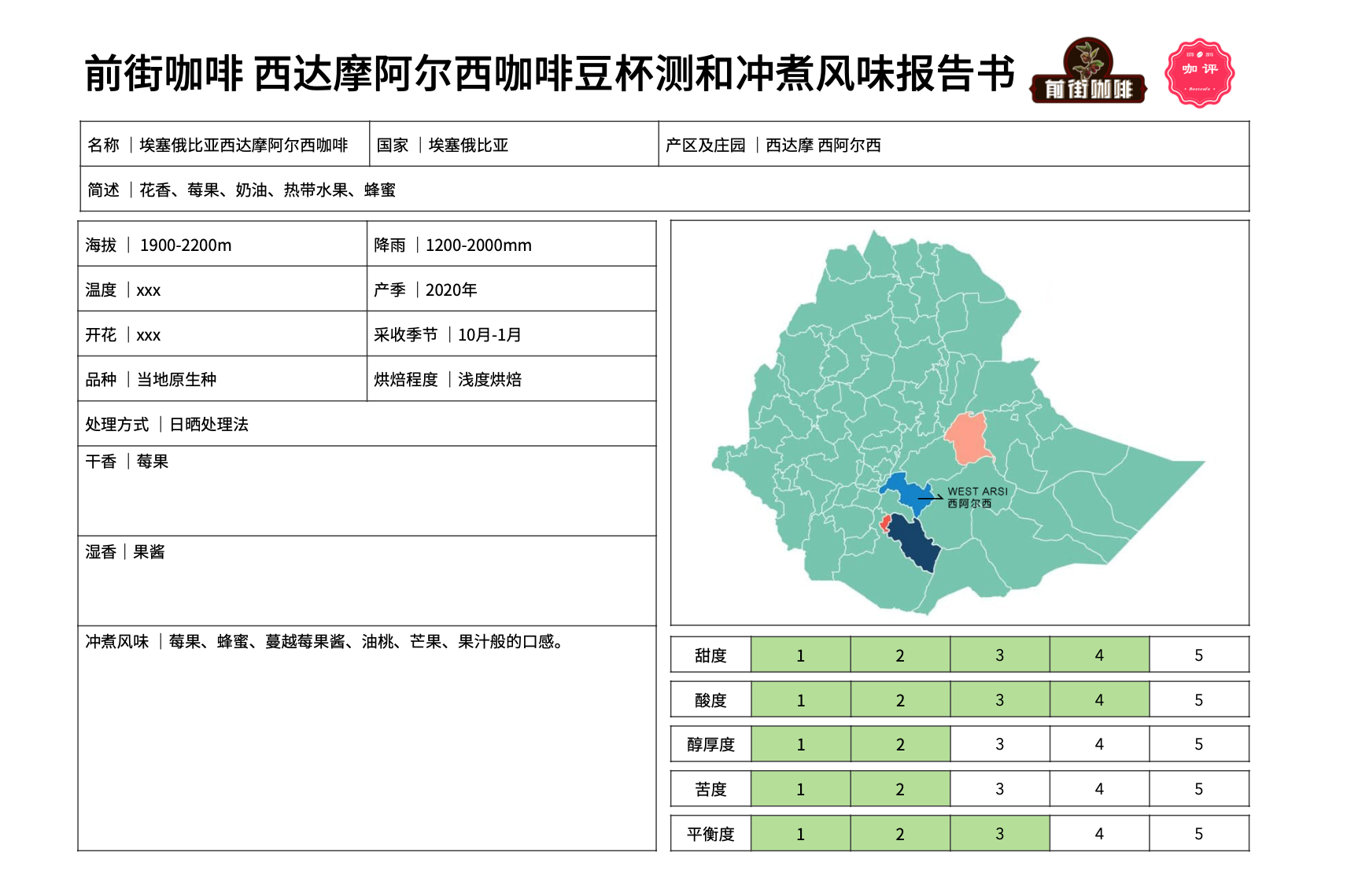Select sweetness score cell 4 in 甜度 row
The width and height of the screenshot is (1347, 896).
[x=1099, y=654]
